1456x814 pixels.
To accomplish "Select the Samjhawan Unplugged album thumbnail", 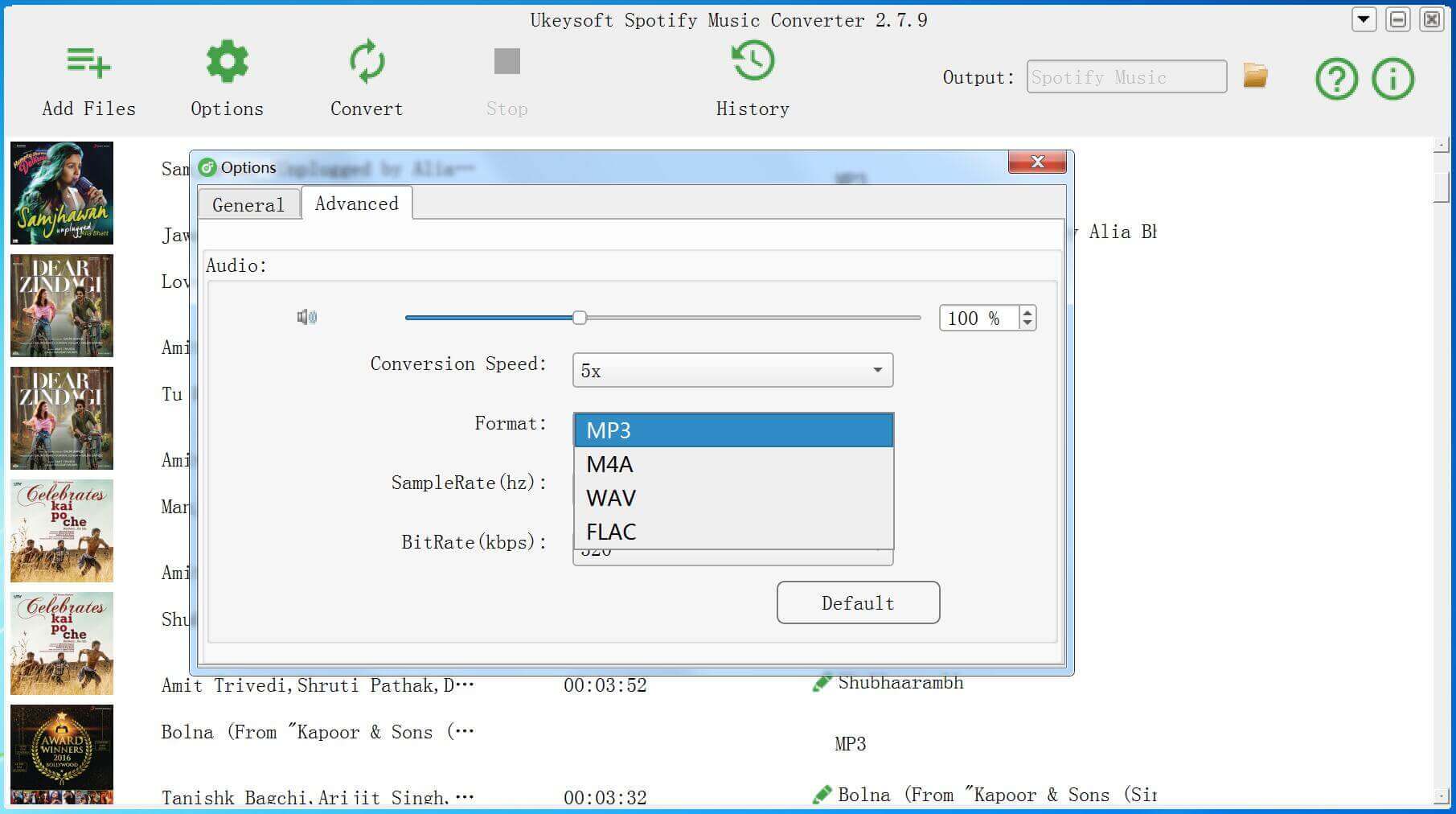I will click(x=62, y=193).
